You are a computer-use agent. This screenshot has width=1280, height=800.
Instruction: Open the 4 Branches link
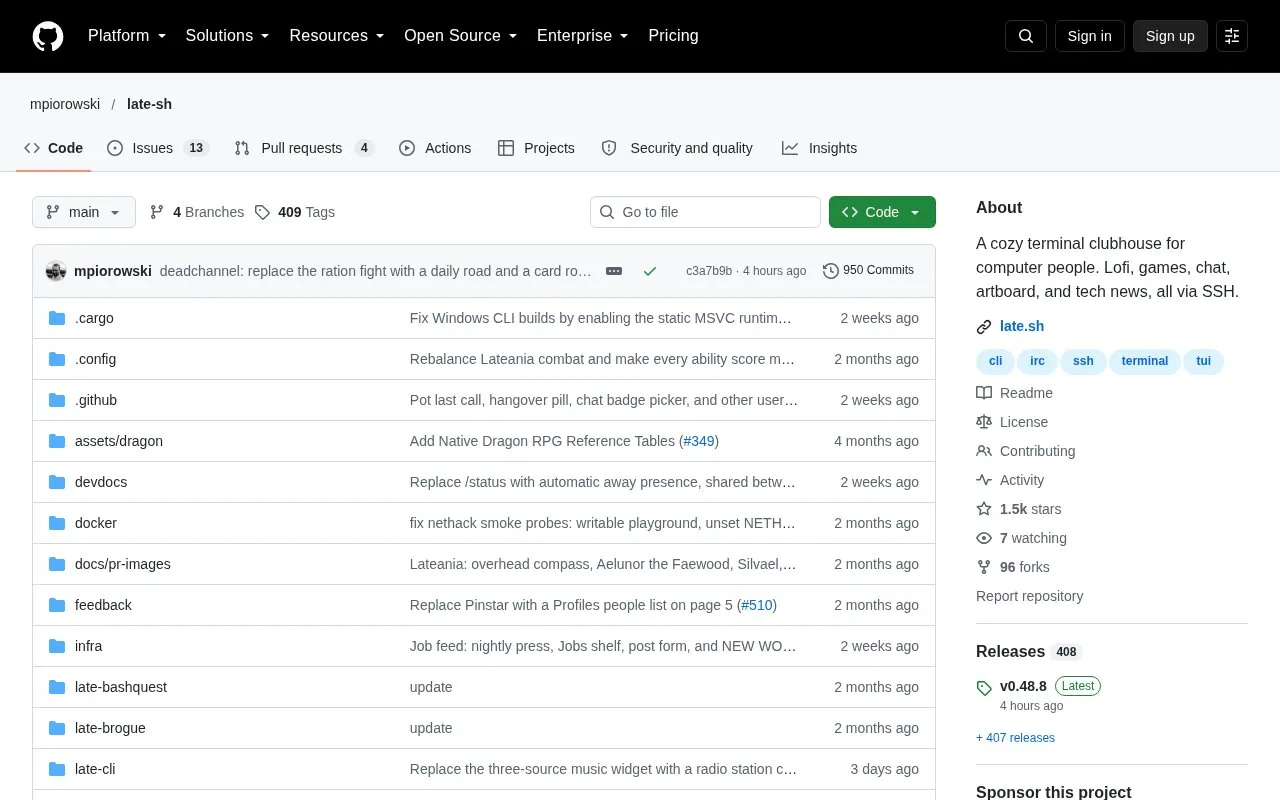pyautogui.click(x=197, y=212)
